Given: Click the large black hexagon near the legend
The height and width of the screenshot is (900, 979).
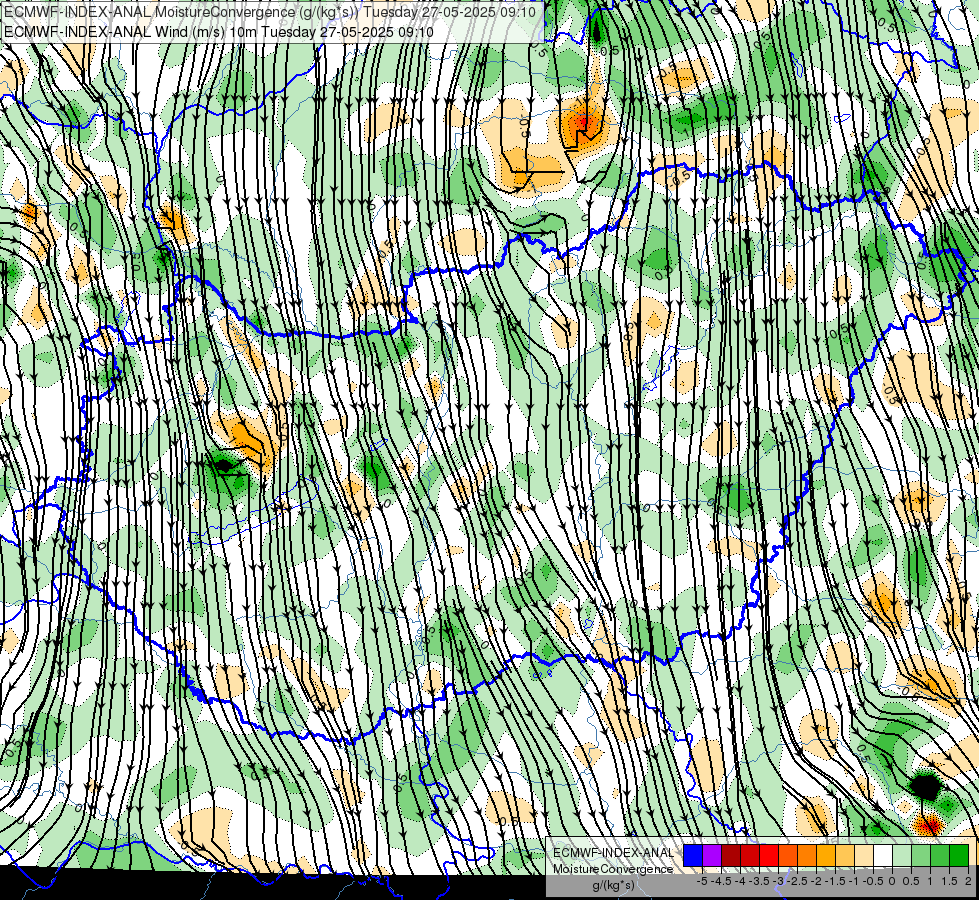Looking at the screenshot, I should pos(925,786).
